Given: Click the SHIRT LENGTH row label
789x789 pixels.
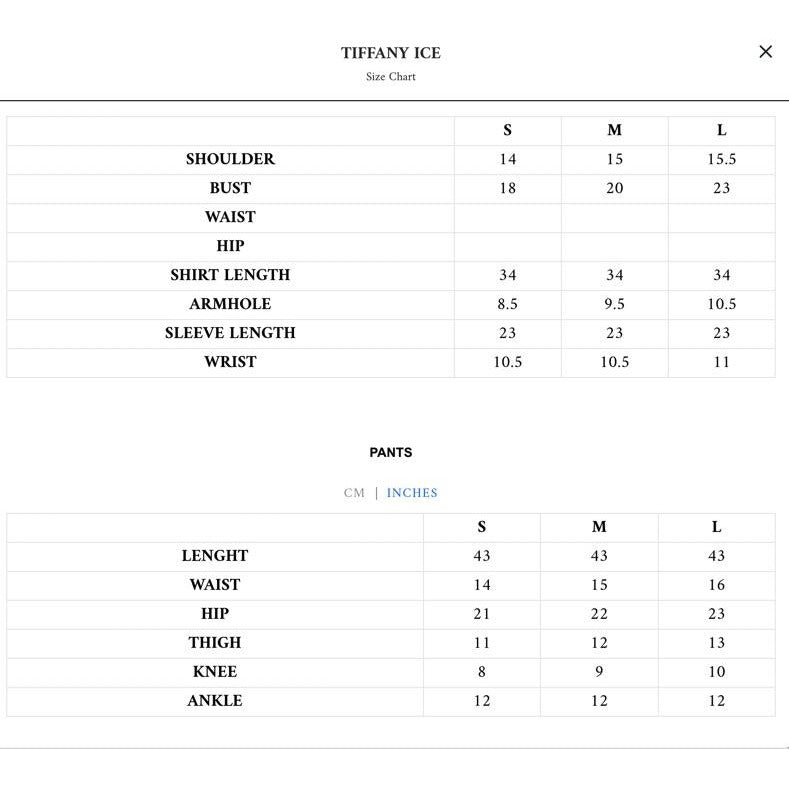Looking at the screenshot, I should [x=230, y=275].
